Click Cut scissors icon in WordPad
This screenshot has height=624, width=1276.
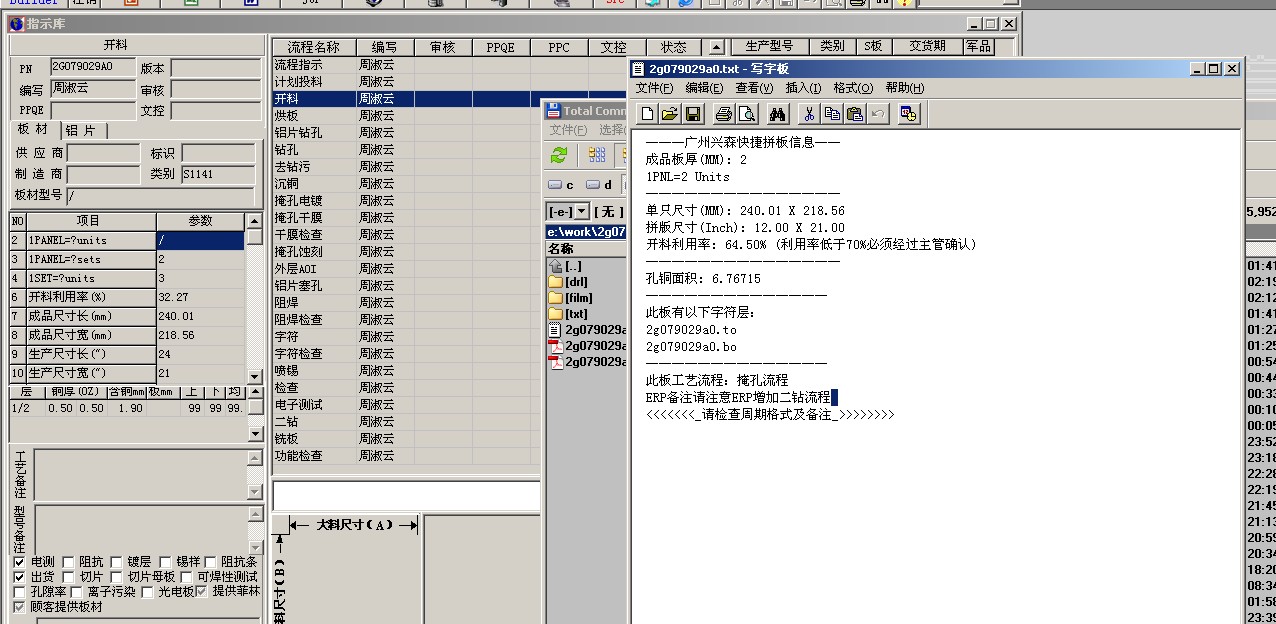[809, 114]
